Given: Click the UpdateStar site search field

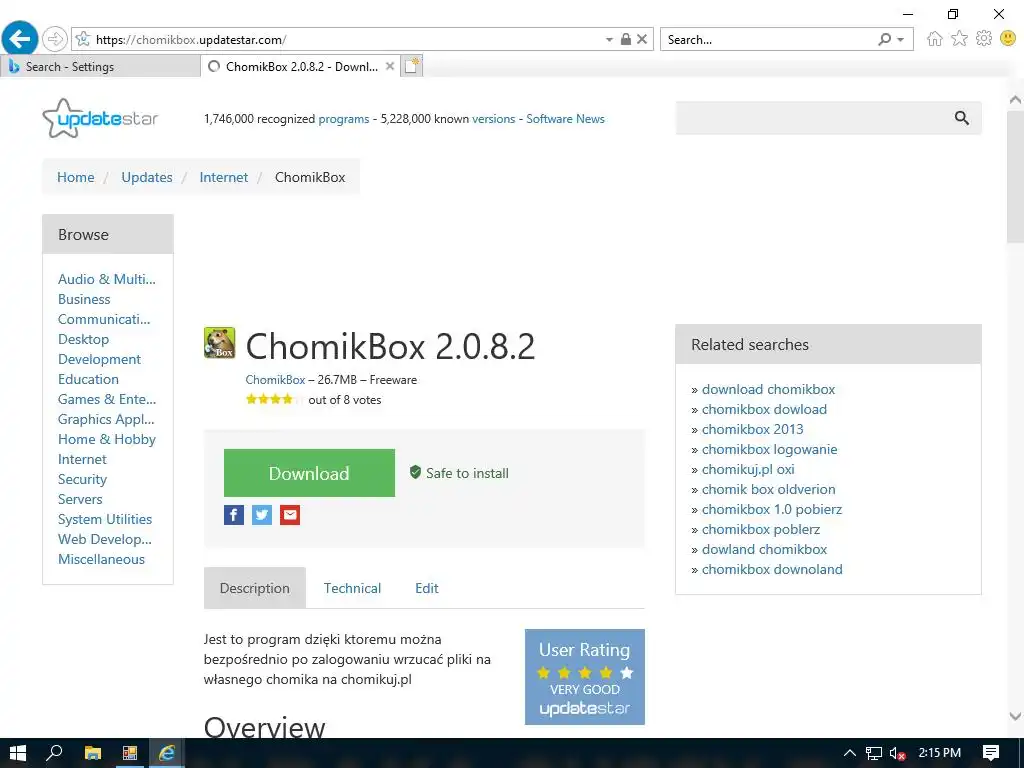Looking at the screenshot, I should (813, 118).
